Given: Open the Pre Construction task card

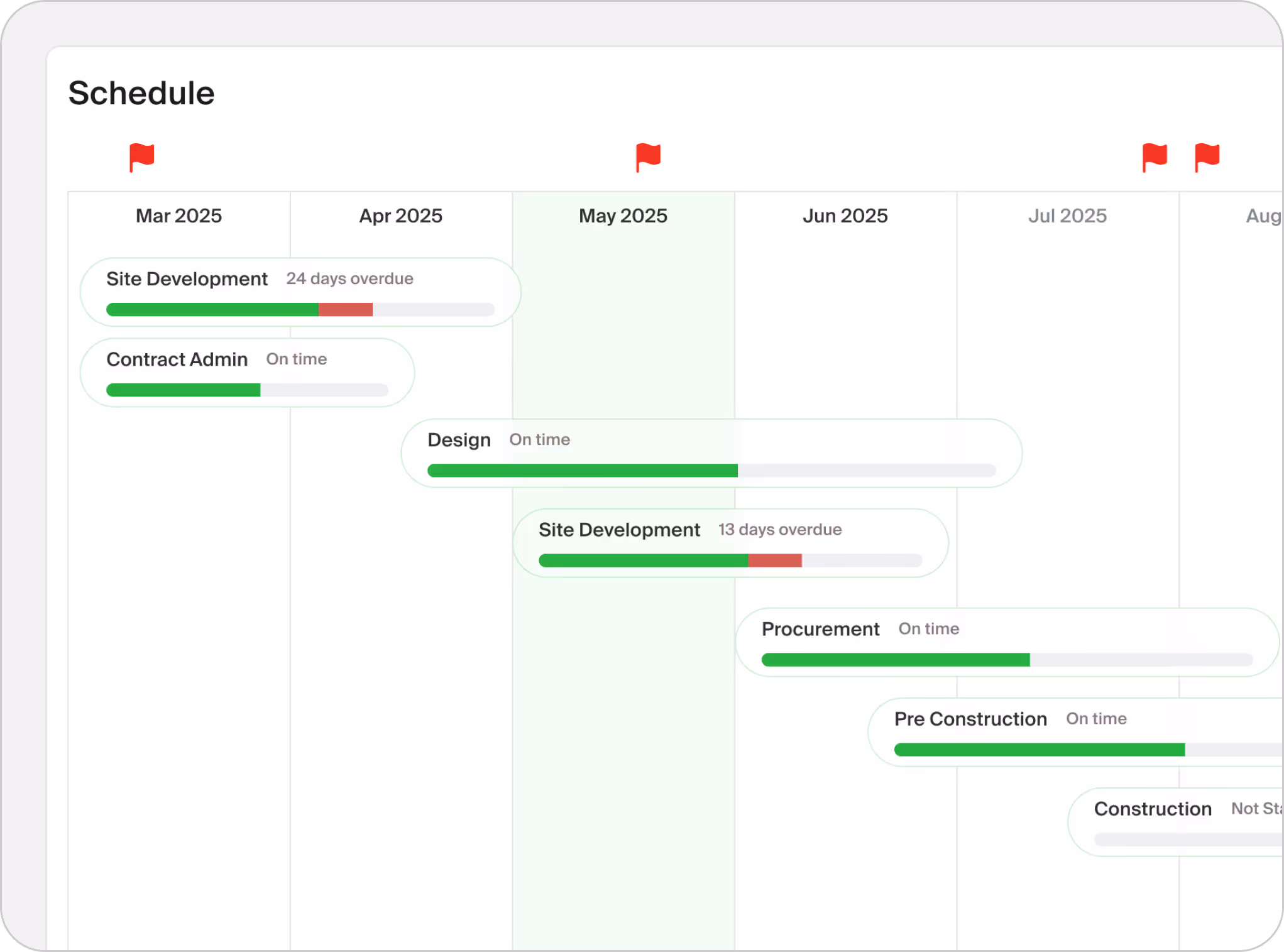Looking at the screenshot, I should 1076,732.
